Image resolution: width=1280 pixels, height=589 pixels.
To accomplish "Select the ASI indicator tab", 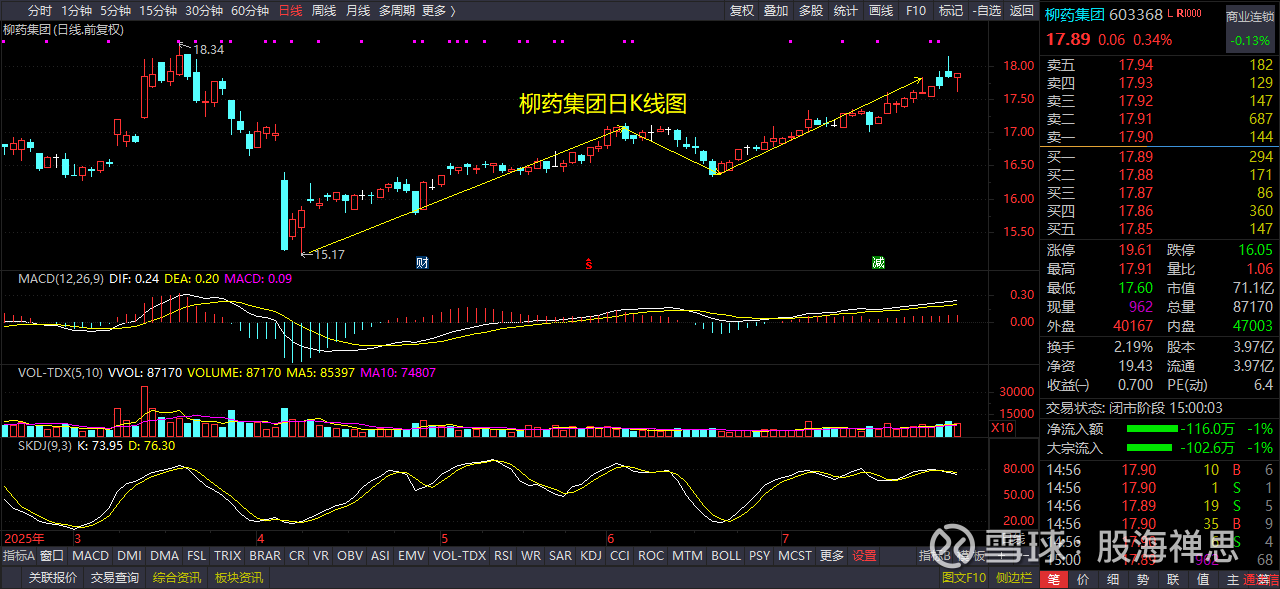I will click(x=381, y=556).
